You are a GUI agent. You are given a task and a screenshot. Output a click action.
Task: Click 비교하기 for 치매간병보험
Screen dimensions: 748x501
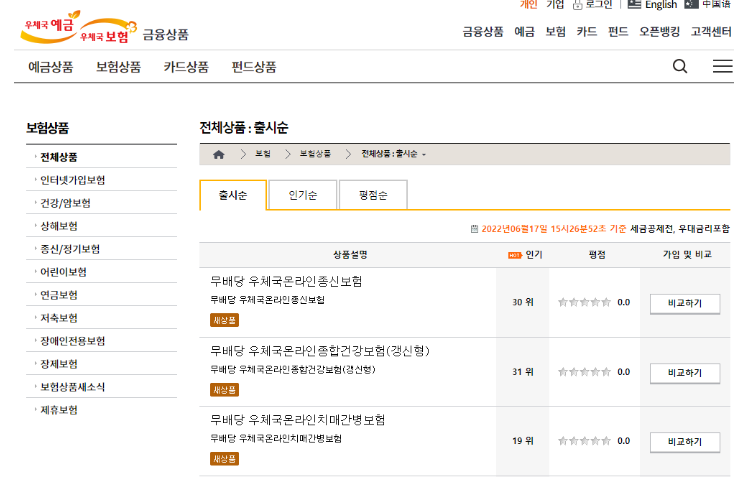(685, 442)
